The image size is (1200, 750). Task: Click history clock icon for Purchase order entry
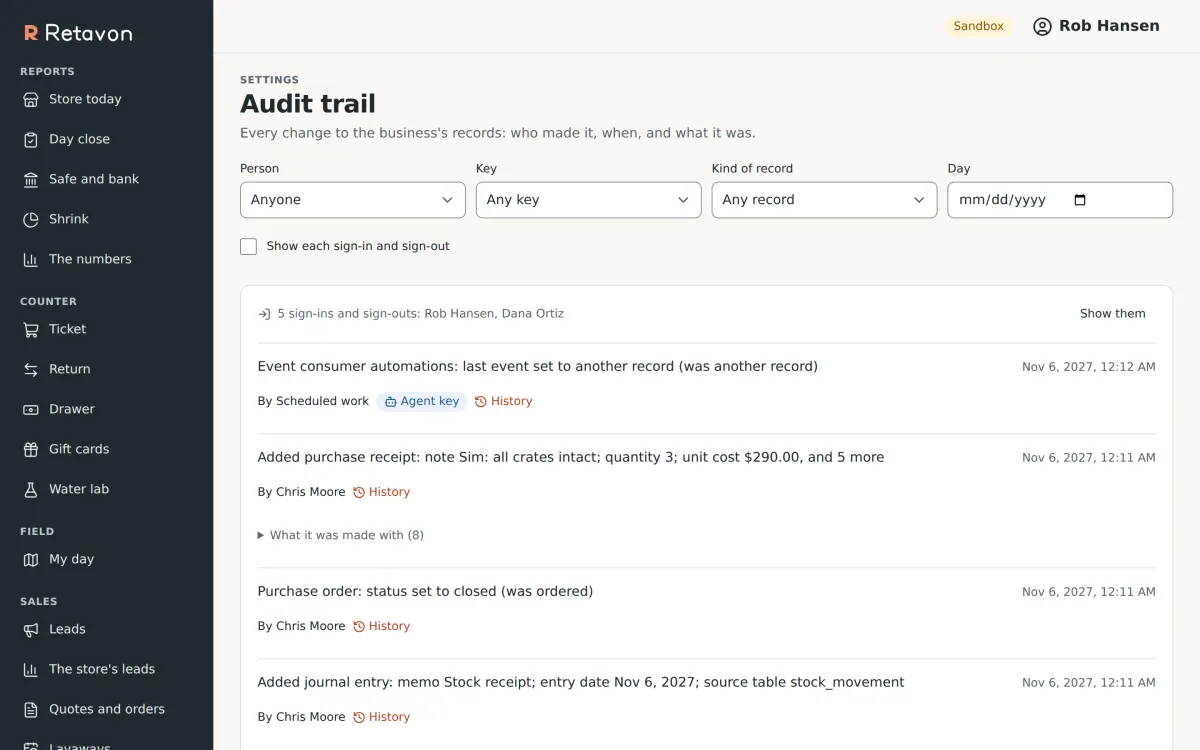coord(359,627)
